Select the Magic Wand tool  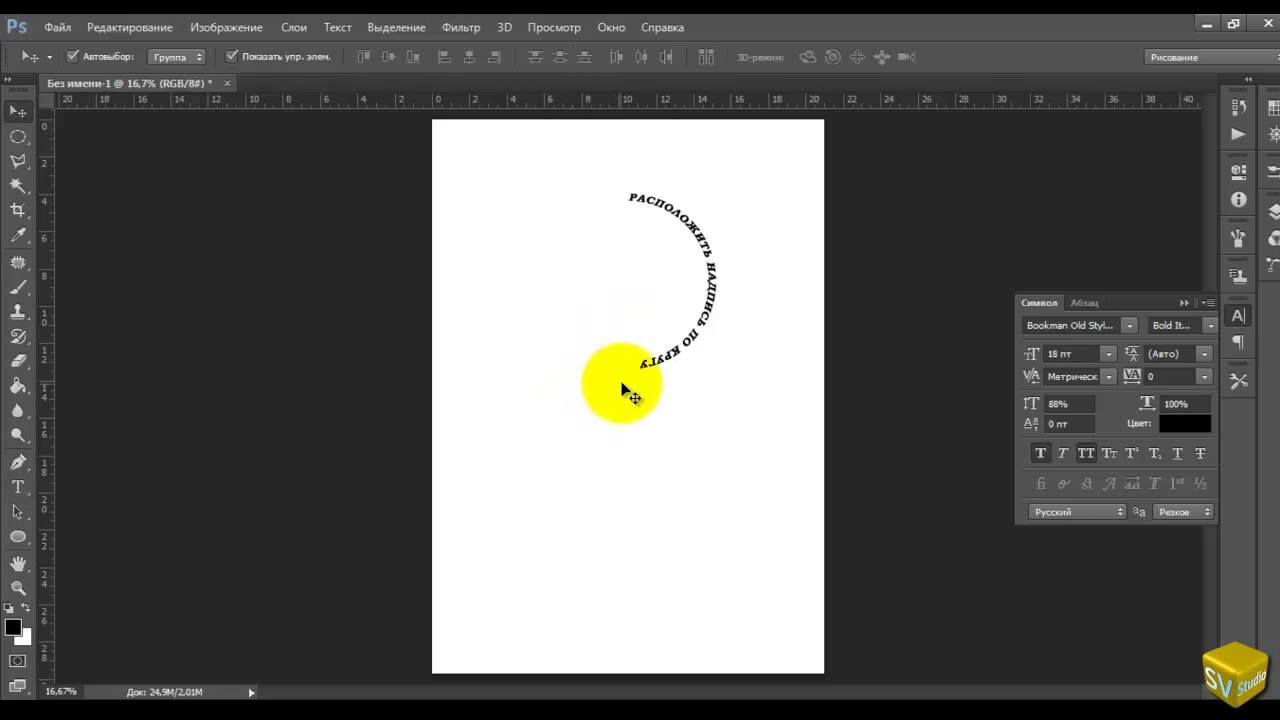coord(18,186)
